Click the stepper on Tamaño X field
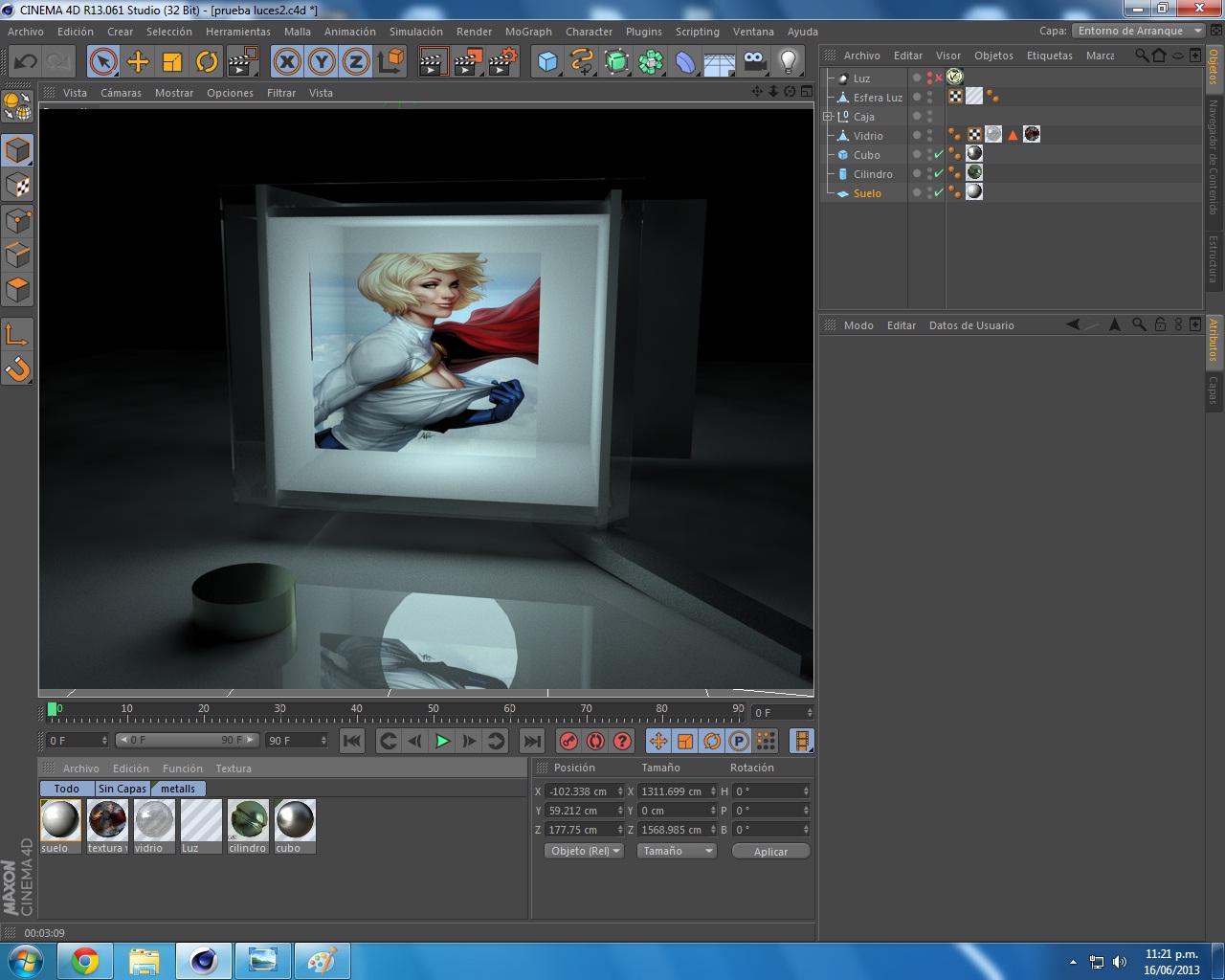The width and height of the screenshot is (1225, 980). (x=713, y=791)
